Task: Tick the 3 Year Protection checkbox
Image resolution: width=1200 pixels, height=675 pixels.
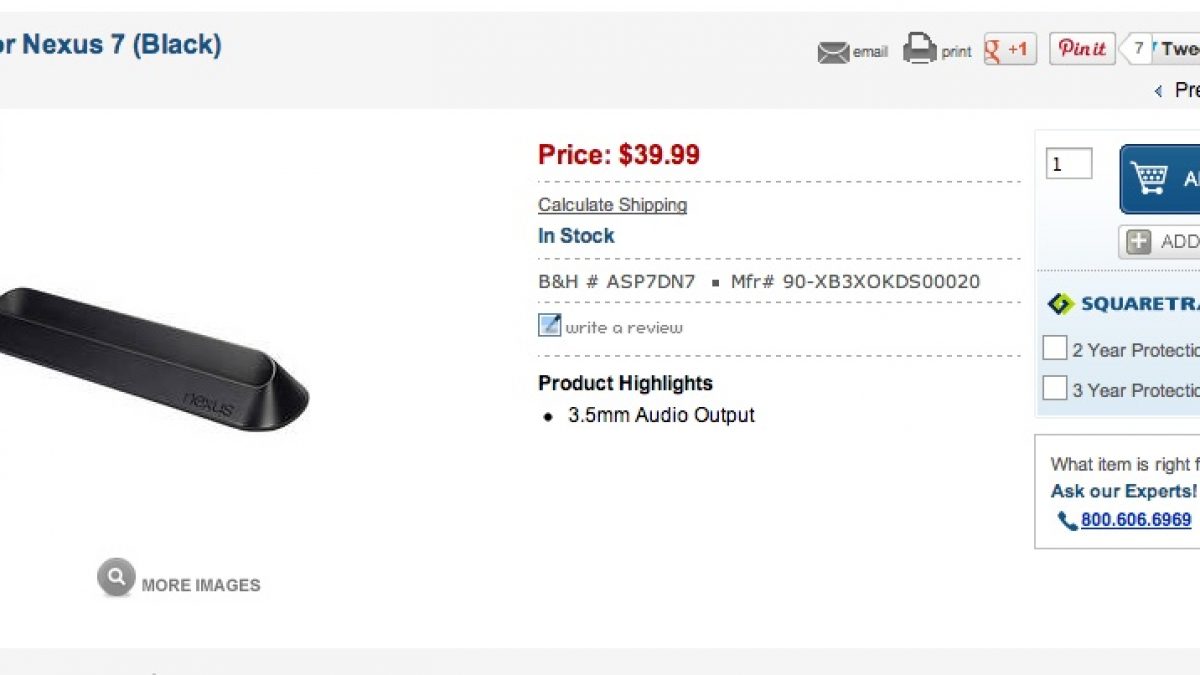Action: (1054, 388)
